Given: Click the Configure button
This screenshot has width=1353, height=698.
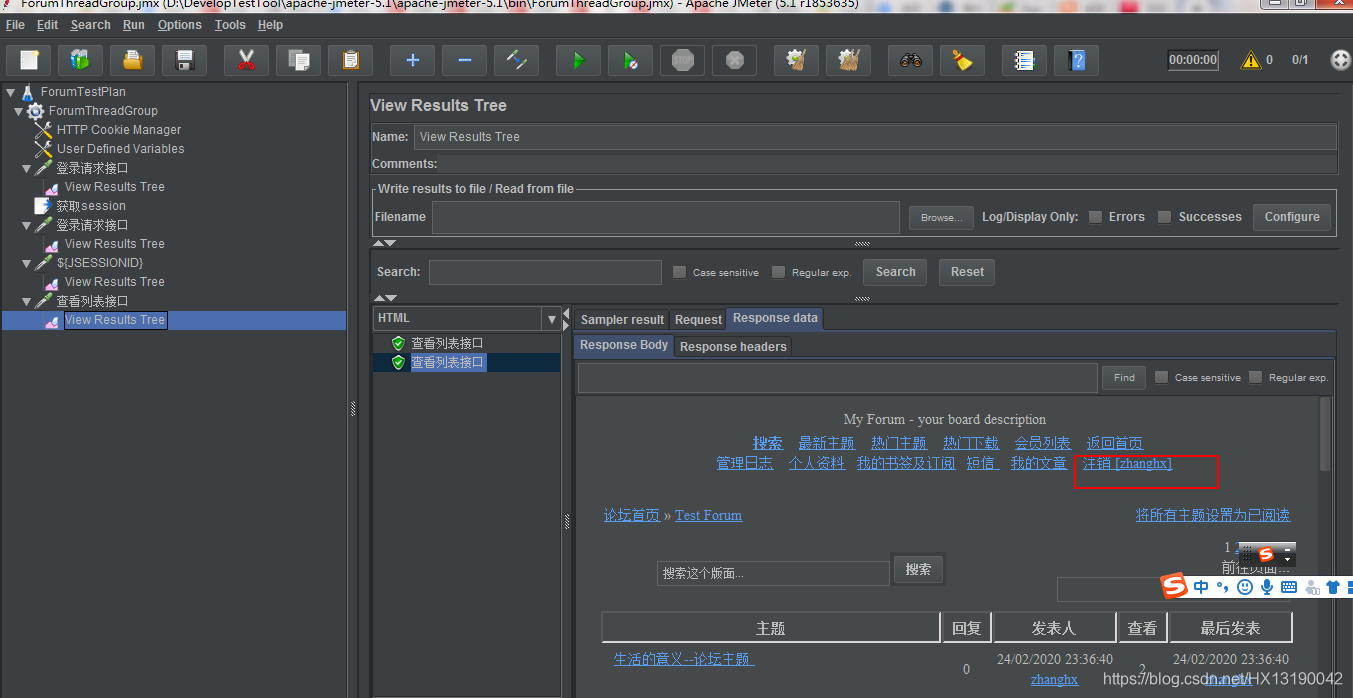Looking at the screenshot, I should [1292, 217].
